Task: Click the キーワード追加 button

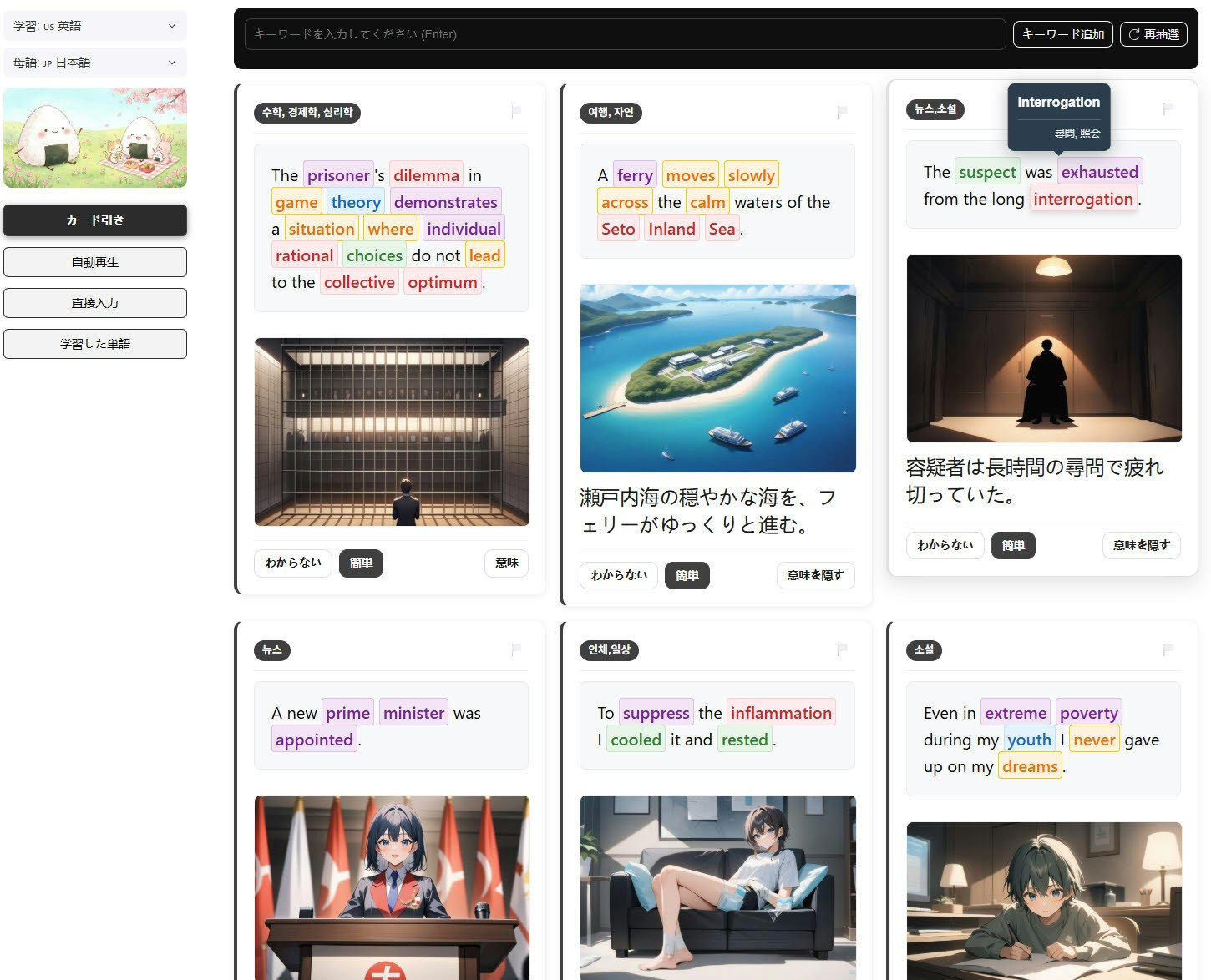Action: coord(1062,34)
